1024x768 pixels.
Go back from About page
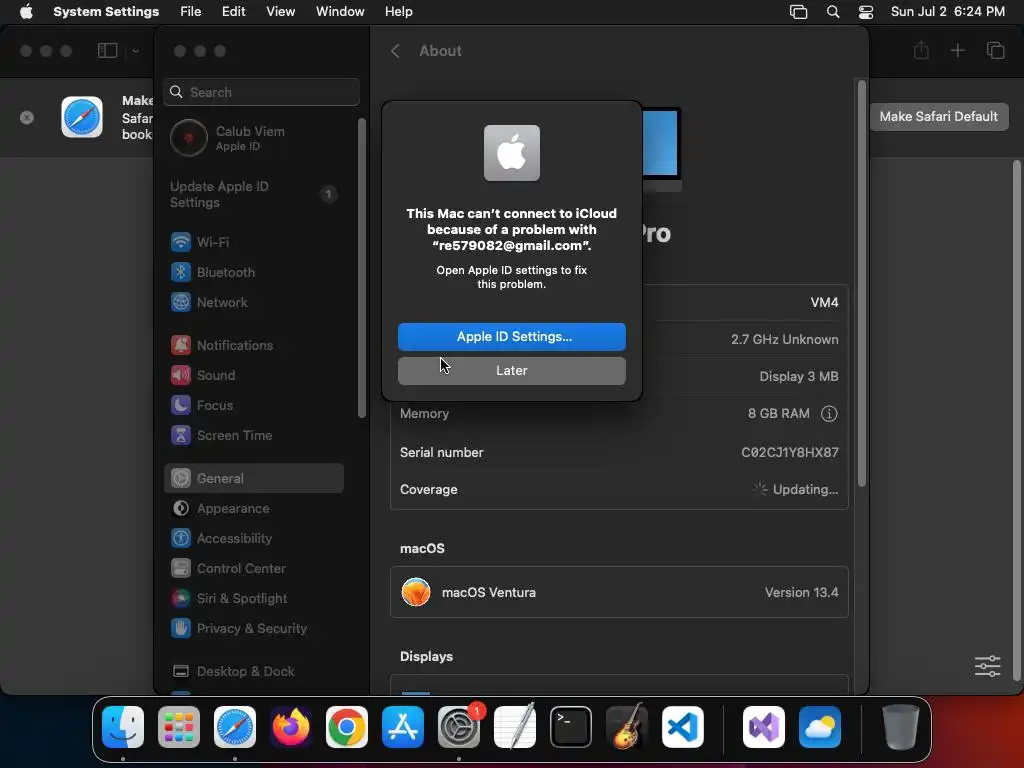[x=395, y=51]
